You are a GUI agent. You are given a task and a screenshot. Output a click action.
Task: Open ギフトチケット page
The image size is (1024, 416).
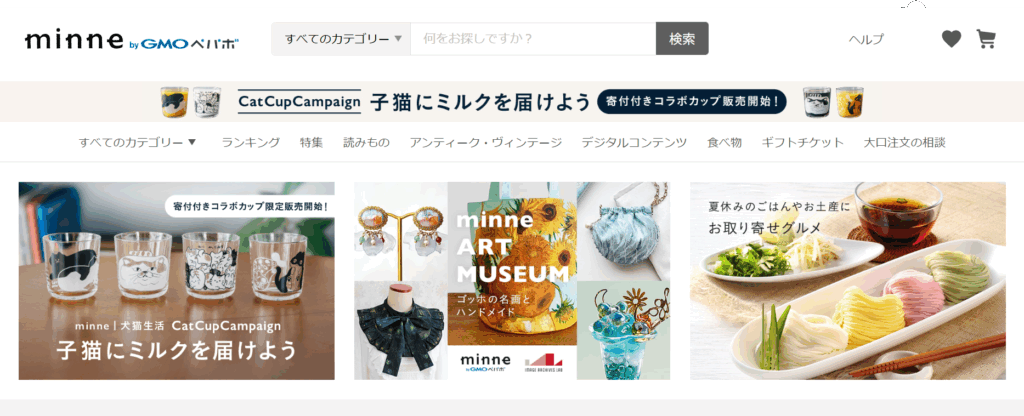[x=803, y=142]
